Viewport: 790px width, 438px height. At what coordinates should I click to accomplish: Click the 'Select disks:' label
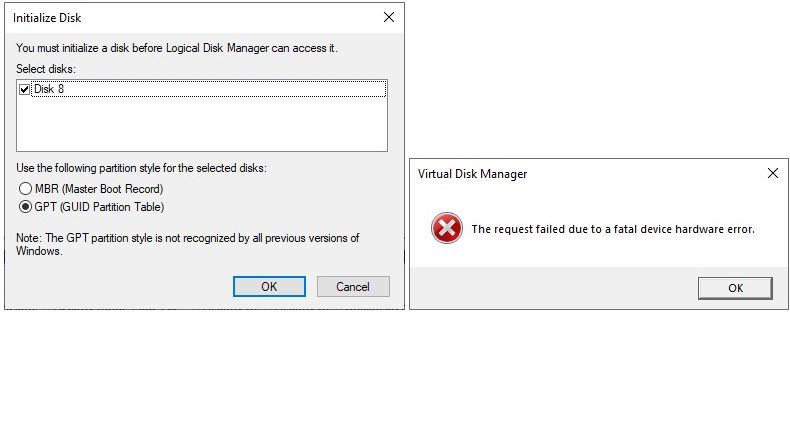46,69
